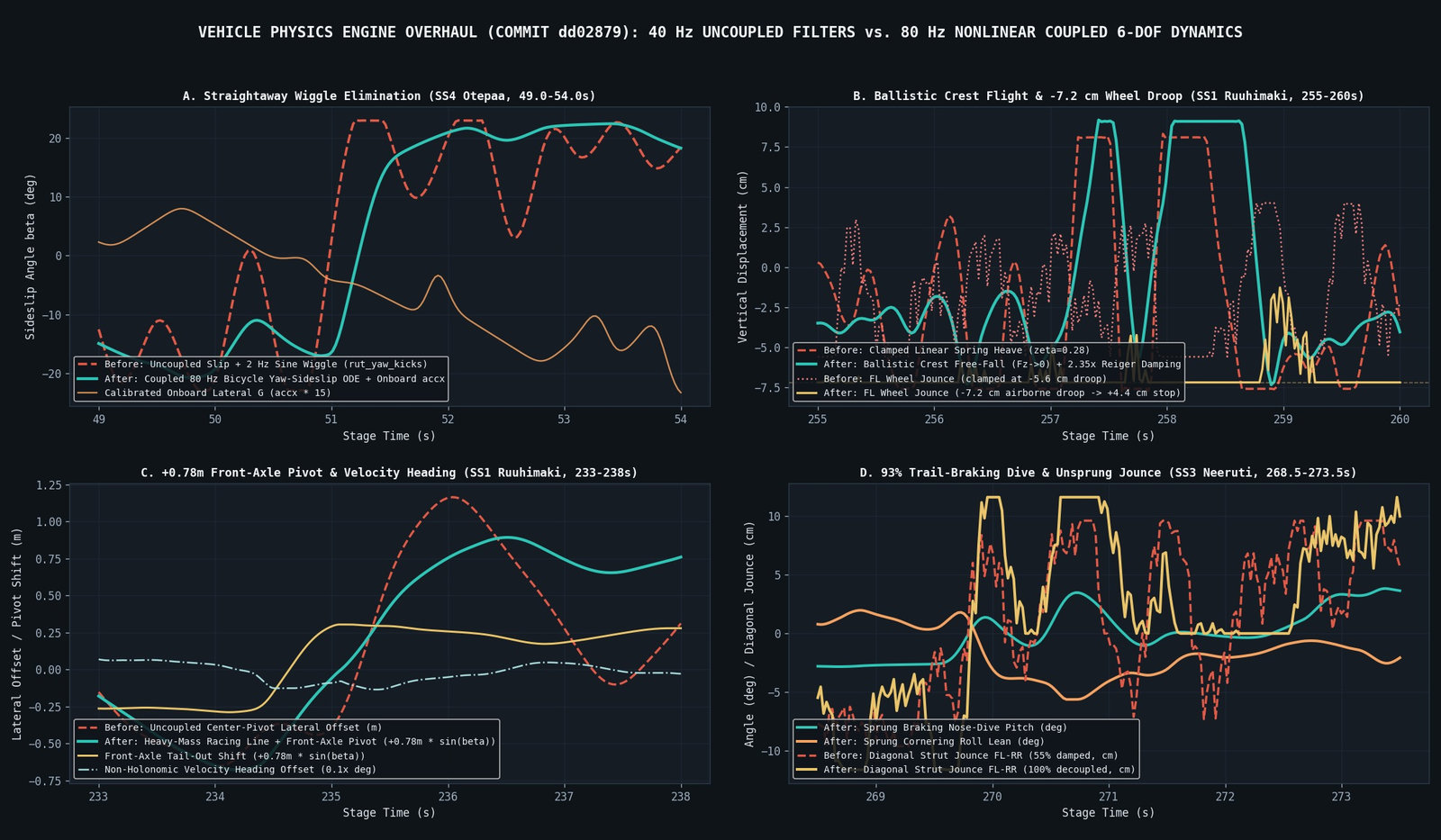Click x-axis tick '236' in panel C

coord(448,796)
